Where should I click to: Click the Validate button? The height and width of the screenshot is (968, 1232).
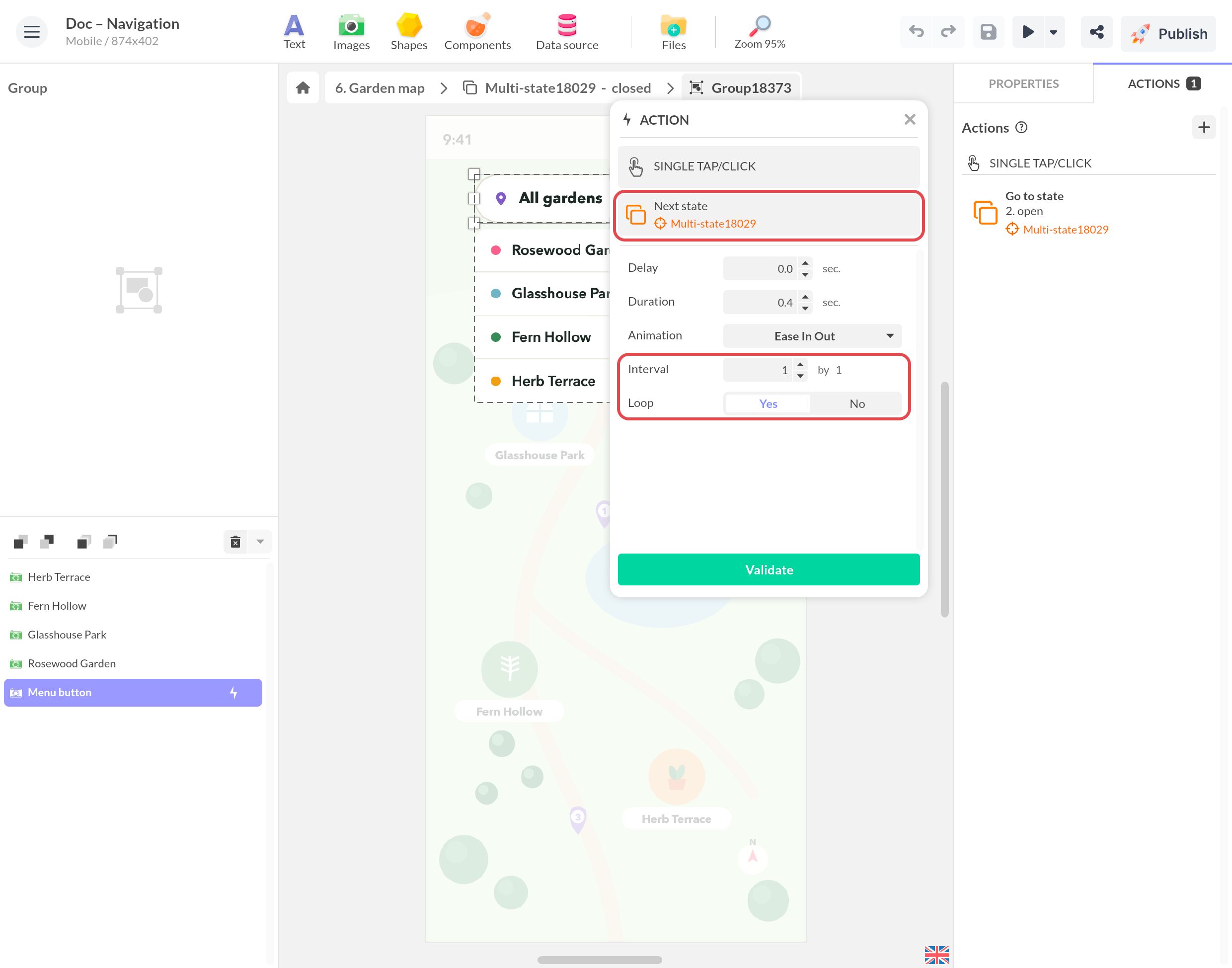pos(768,569)
